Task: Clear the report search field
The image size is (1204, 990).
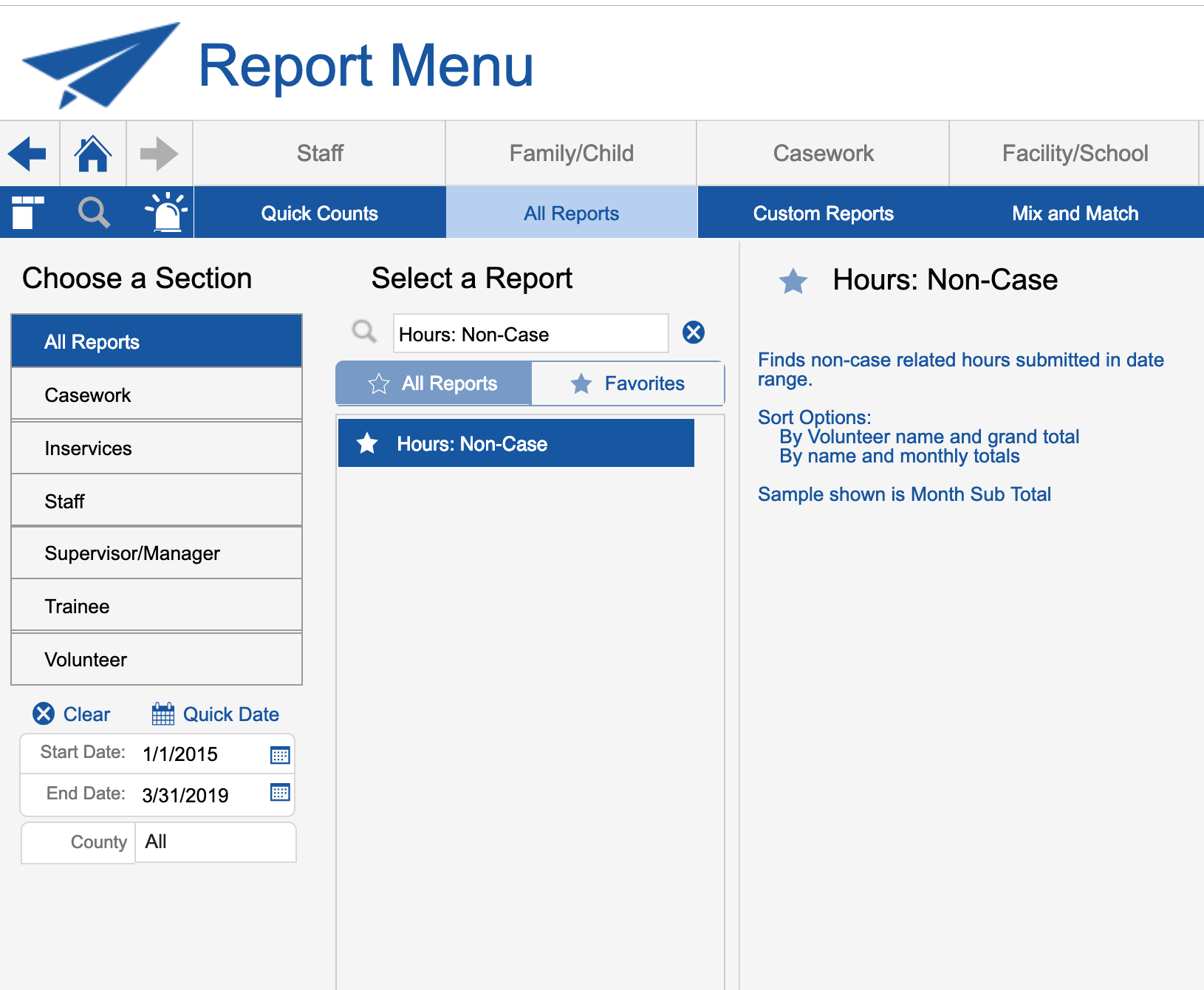Action: tap(693, 332)
